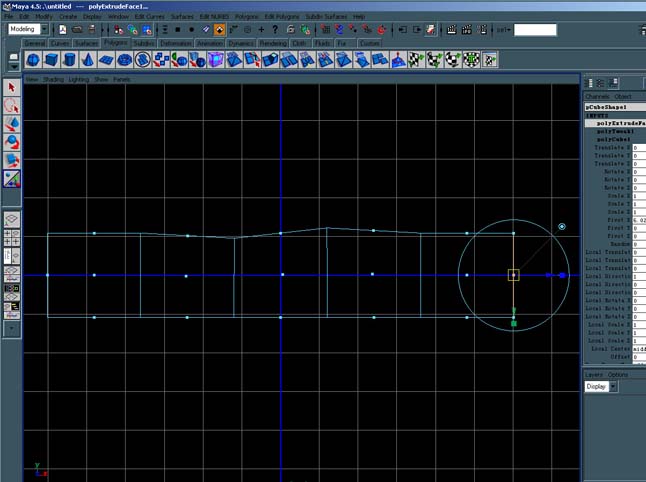The width and height of the screenshot is (646, 482).
Task: Click the sel quick selection input field
Action: (535, 30)
